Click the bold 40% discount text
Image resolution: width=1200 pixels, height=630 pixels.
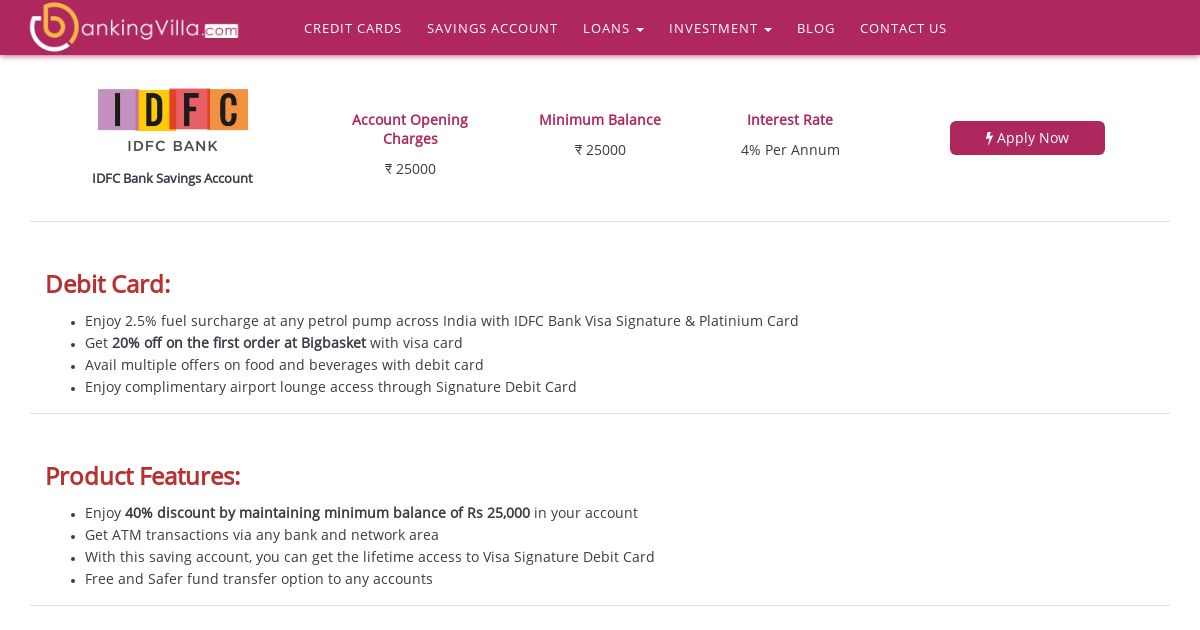[327, 513]
